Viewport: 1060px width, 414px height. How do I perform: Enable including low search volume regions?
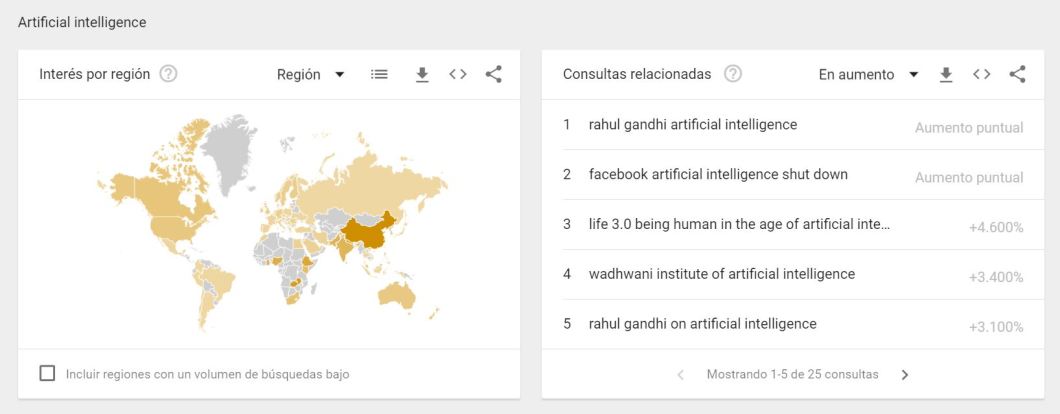[x=47, y=373]
